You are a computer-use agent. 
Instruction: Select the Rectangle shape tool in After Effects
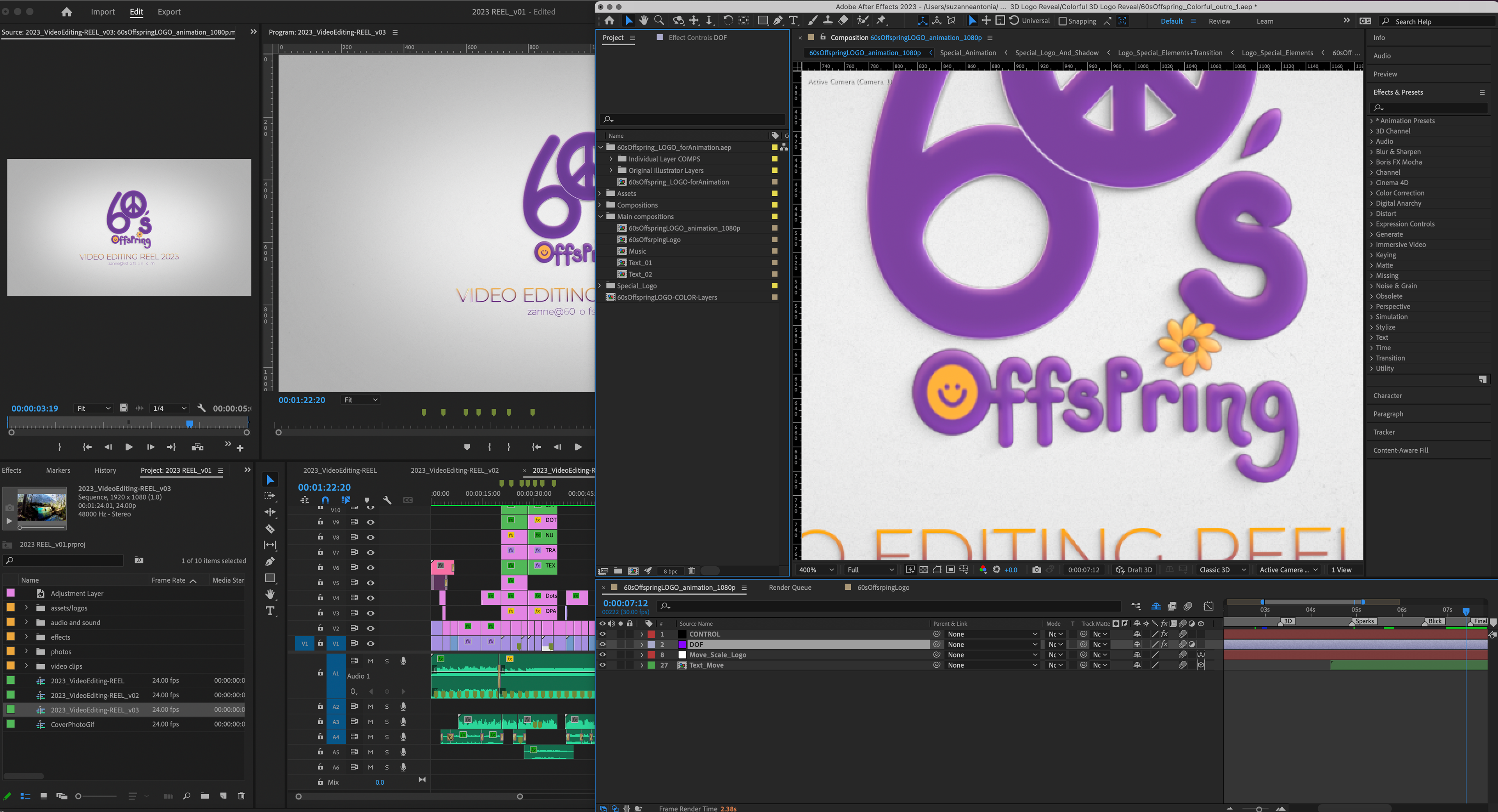click(x=762, y=20)
